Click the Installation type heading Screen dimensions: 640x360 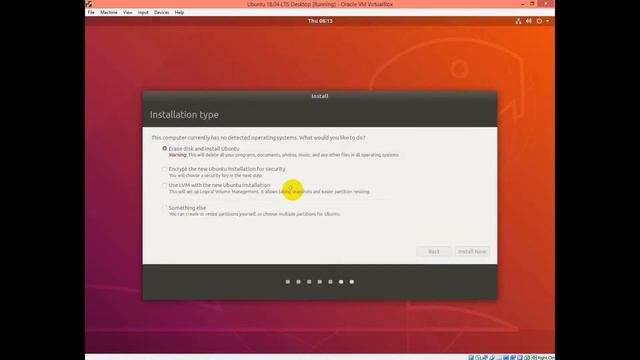(x=184, y=115)
